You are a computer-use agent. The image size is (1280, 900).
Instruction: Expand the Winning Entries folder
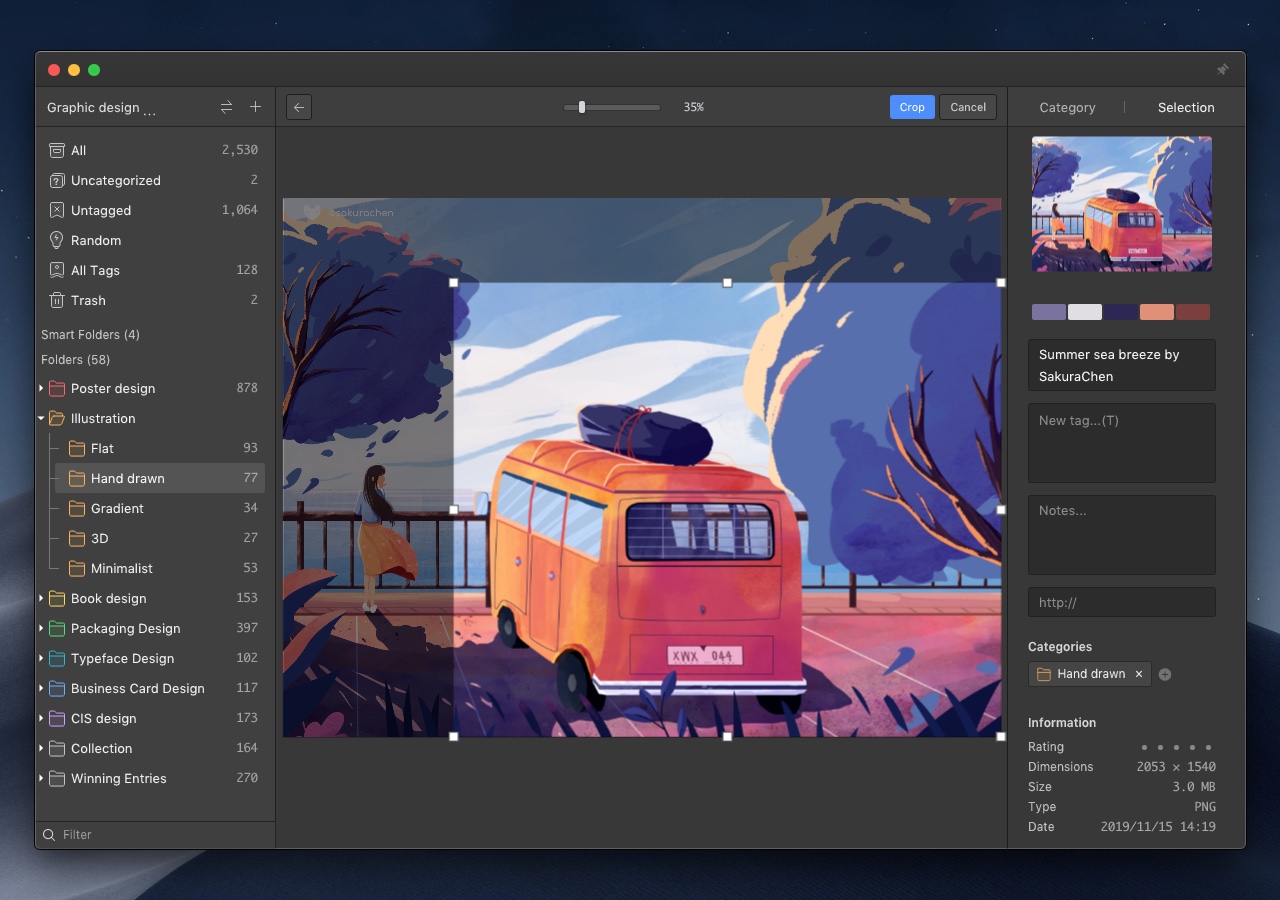click(41, 778)
